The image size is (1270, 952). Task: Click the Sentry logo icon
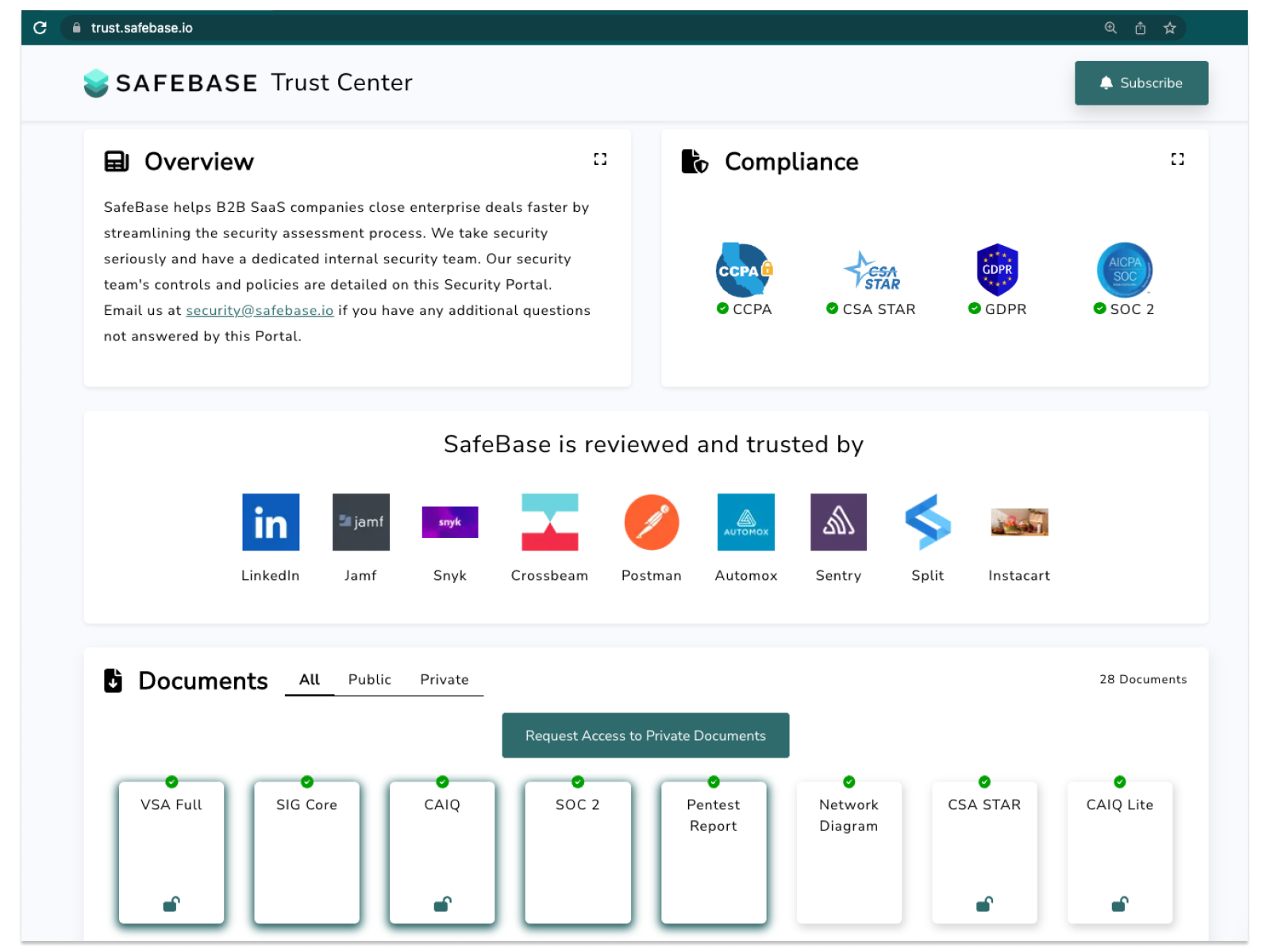837,522
